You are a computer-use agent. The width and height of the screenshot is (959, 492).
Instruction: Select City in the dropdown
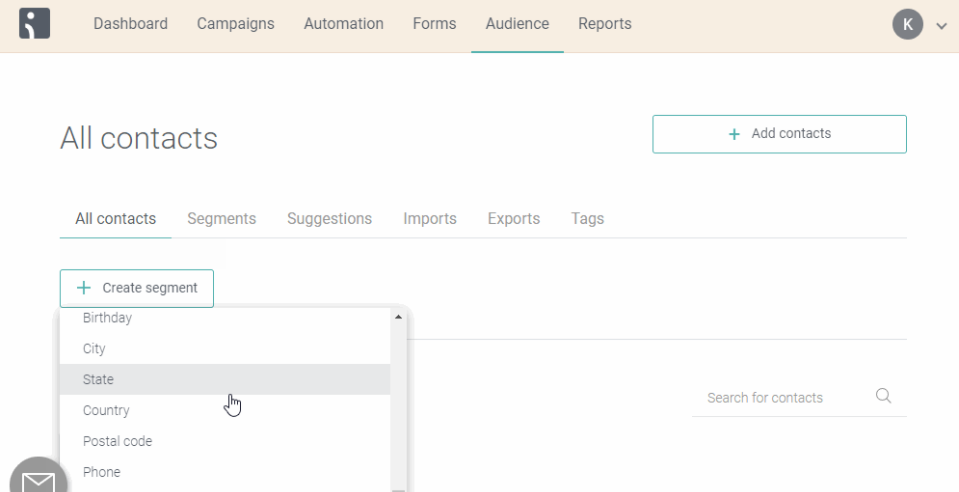click(x=94, y=349)
